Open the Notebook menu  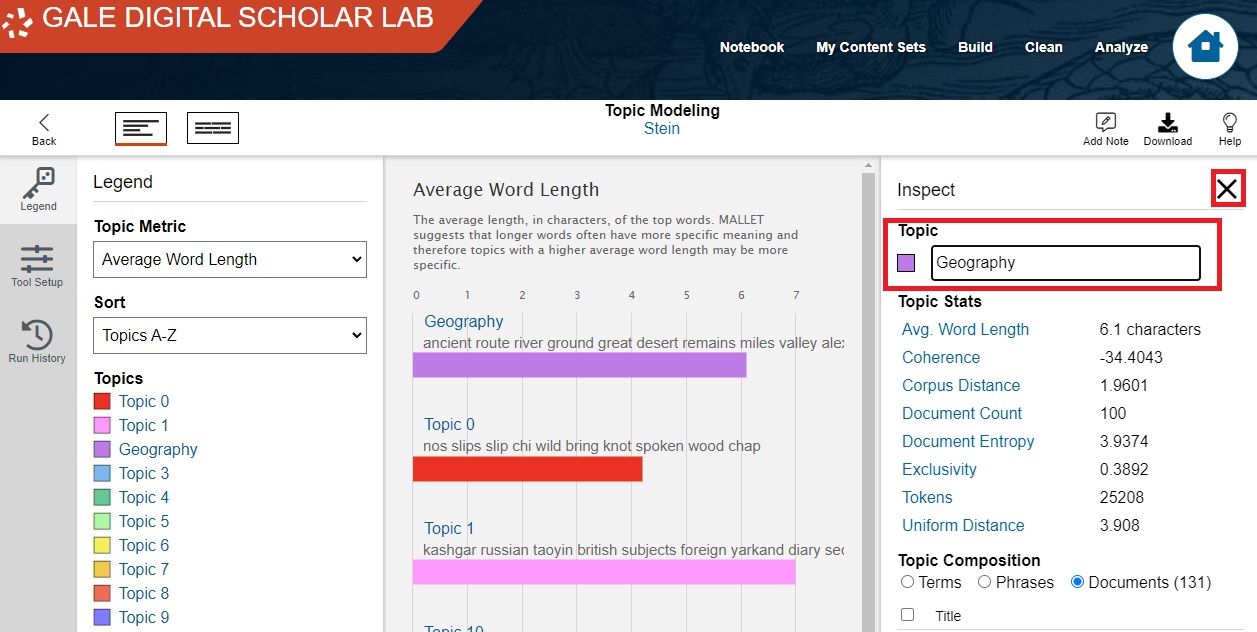(x=752, y=47)
